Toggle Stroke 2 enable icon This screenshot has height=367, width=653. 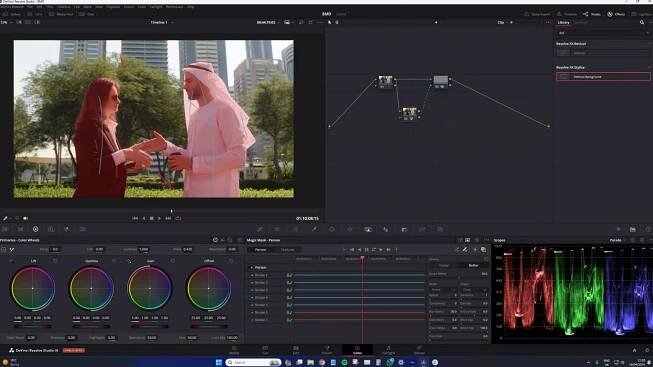pyautogui.click(x=289, y=282)
